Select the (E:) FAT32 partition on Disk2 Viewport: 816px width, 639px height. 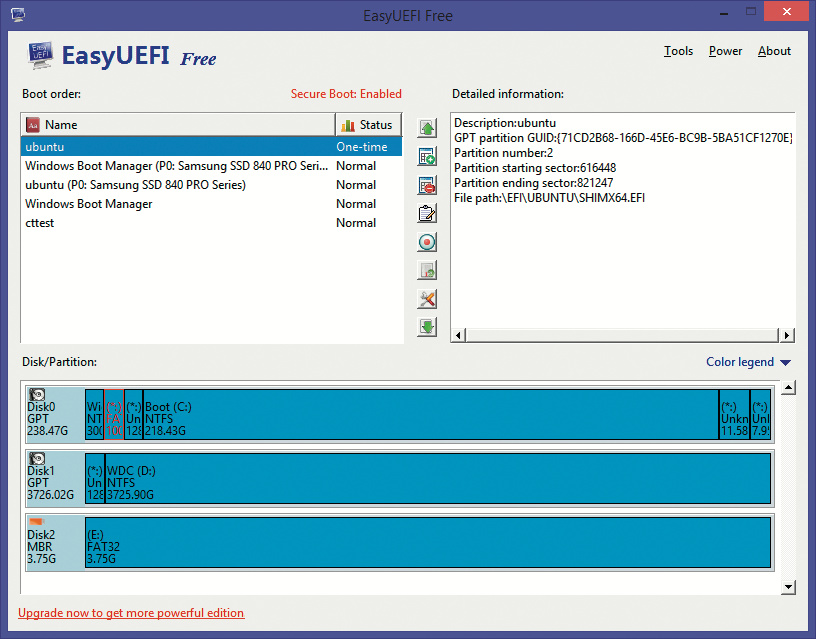(428, 543)
